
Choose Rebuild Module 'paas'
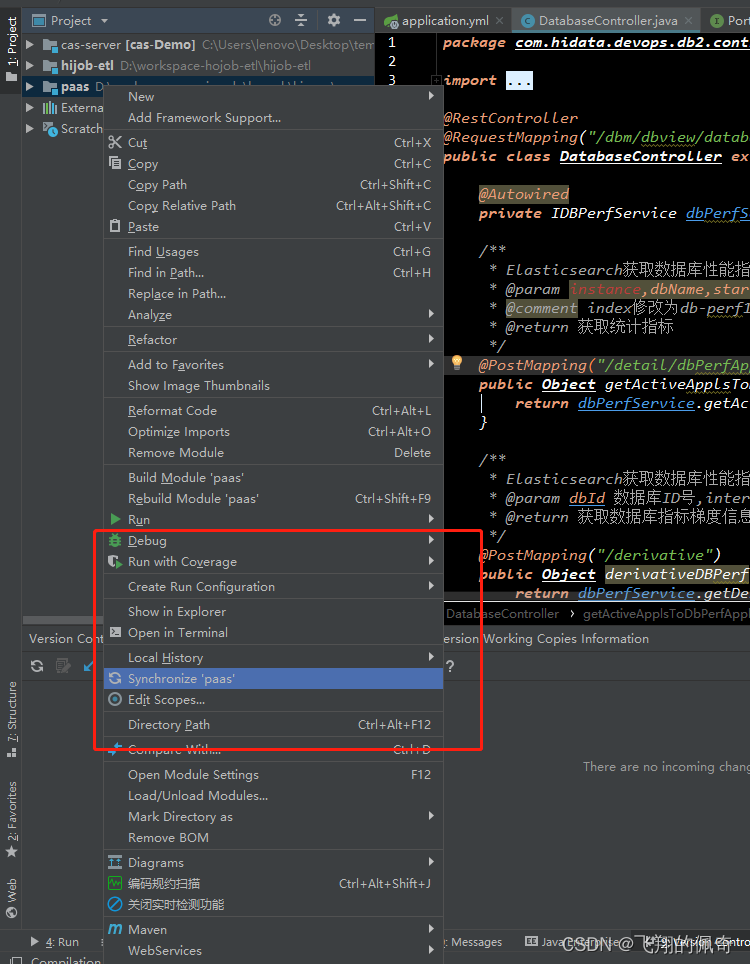(274, 499)
